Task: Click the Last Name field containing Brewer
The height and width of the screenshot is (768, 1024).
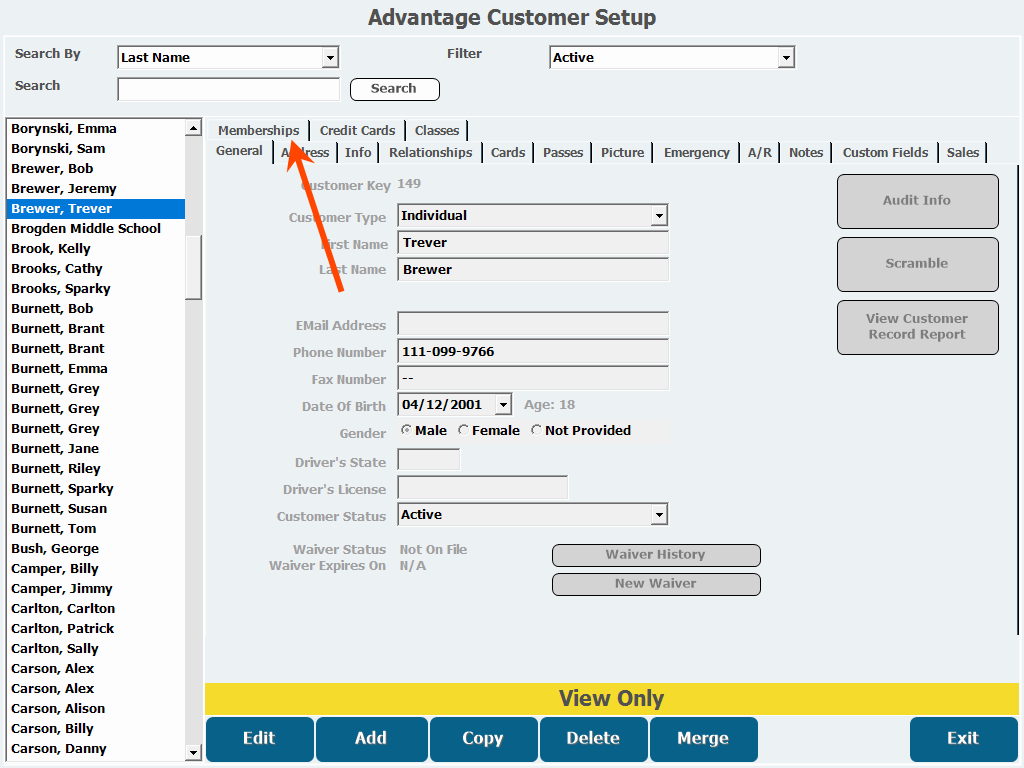Action: click(533, 270)
